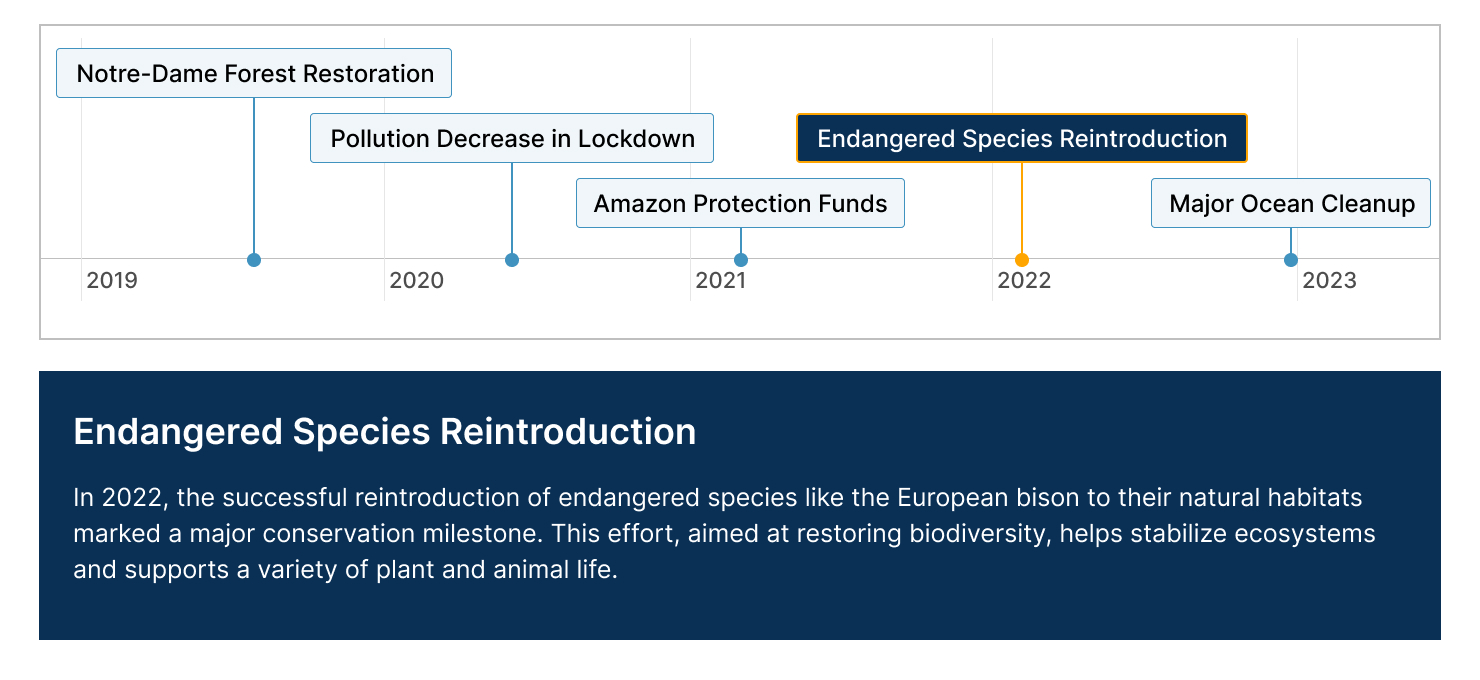
Task: Click the 2021 year label on axis
Action: pyautogui.click(x=721, y=281)
